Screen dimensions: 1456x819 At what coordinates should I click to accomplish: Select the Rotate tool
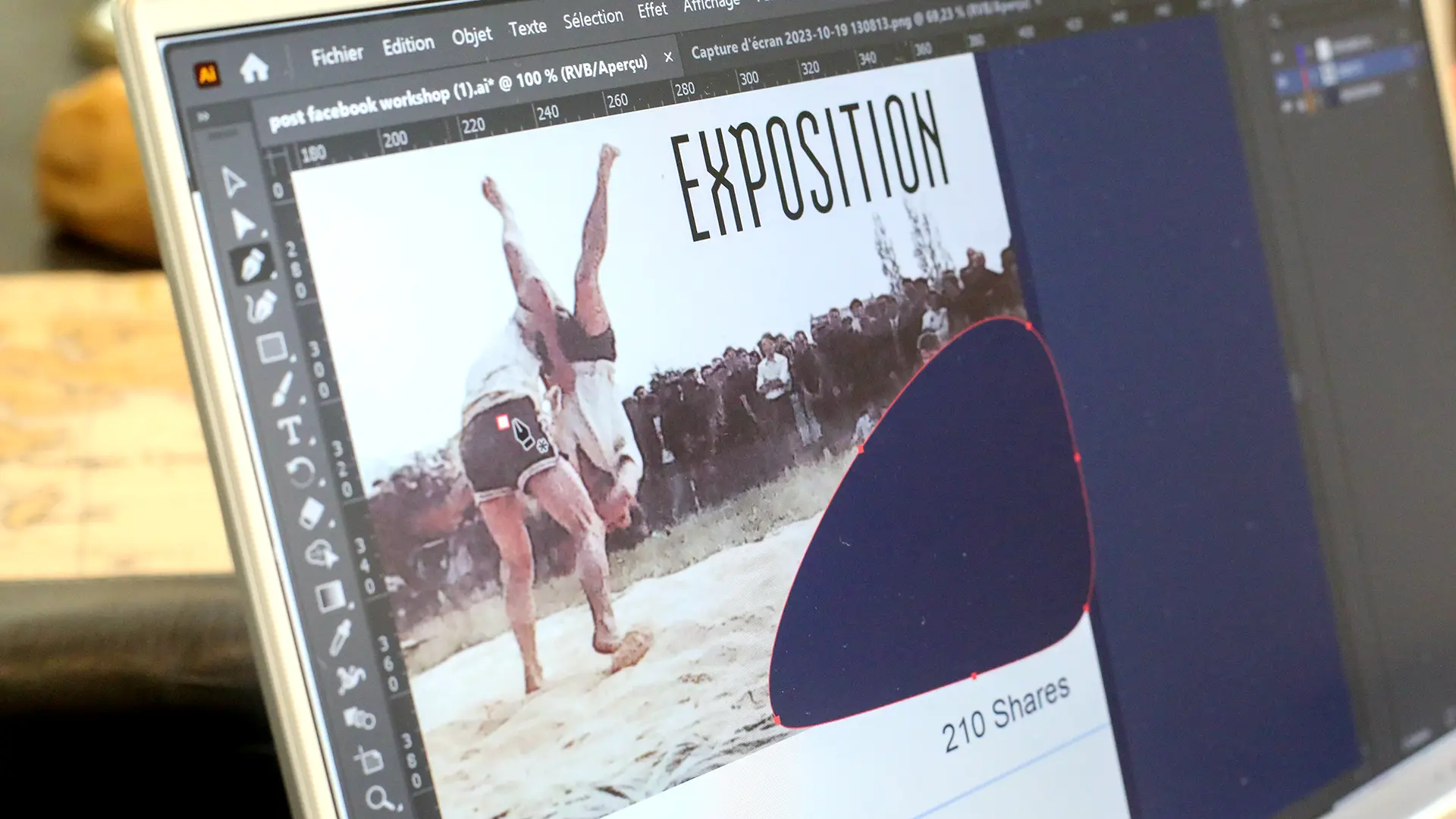pyautogui.click(x=300, y=472)
